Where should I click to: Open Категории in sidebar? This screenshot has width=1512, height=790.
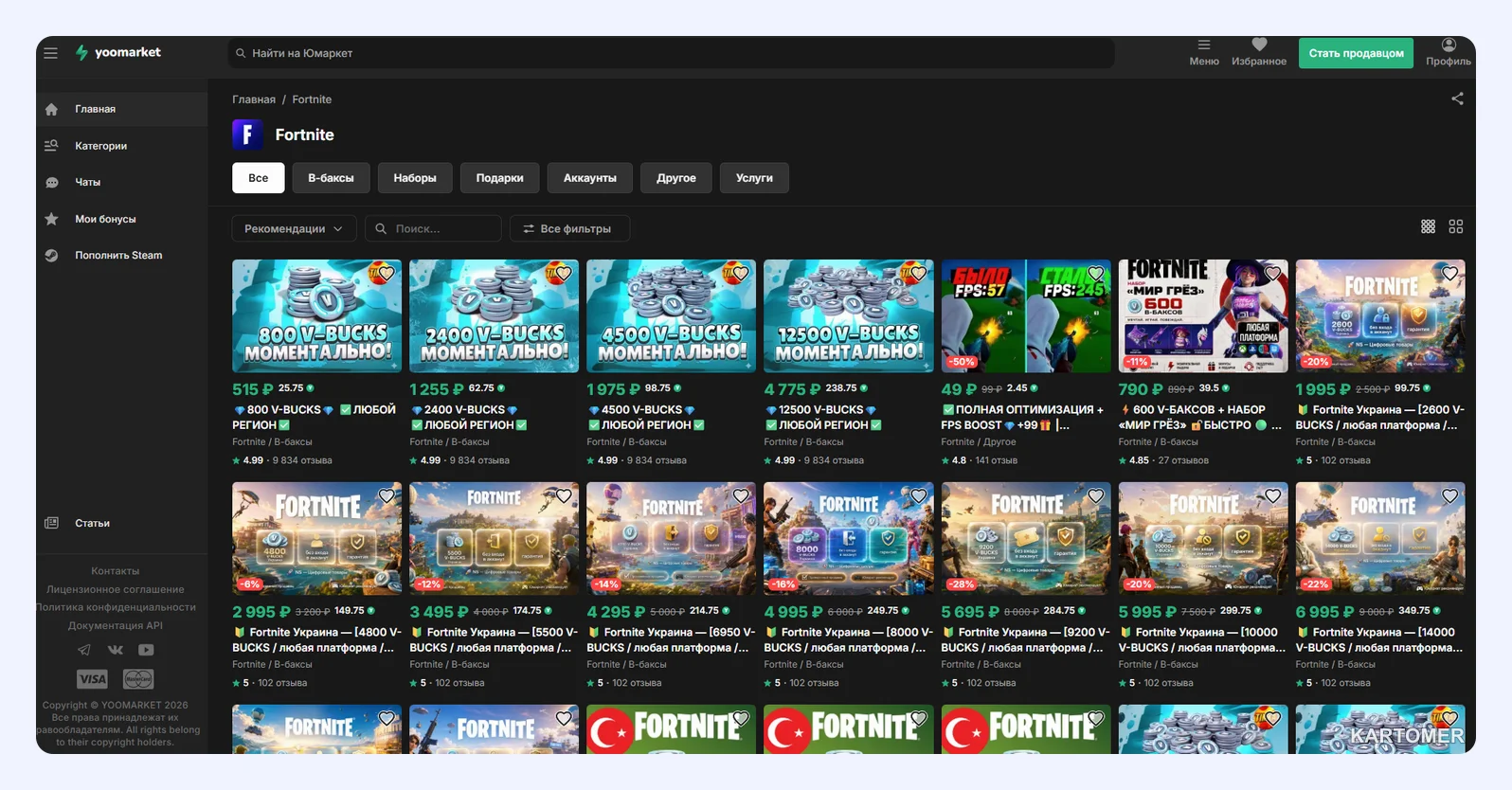click(122, 146)
